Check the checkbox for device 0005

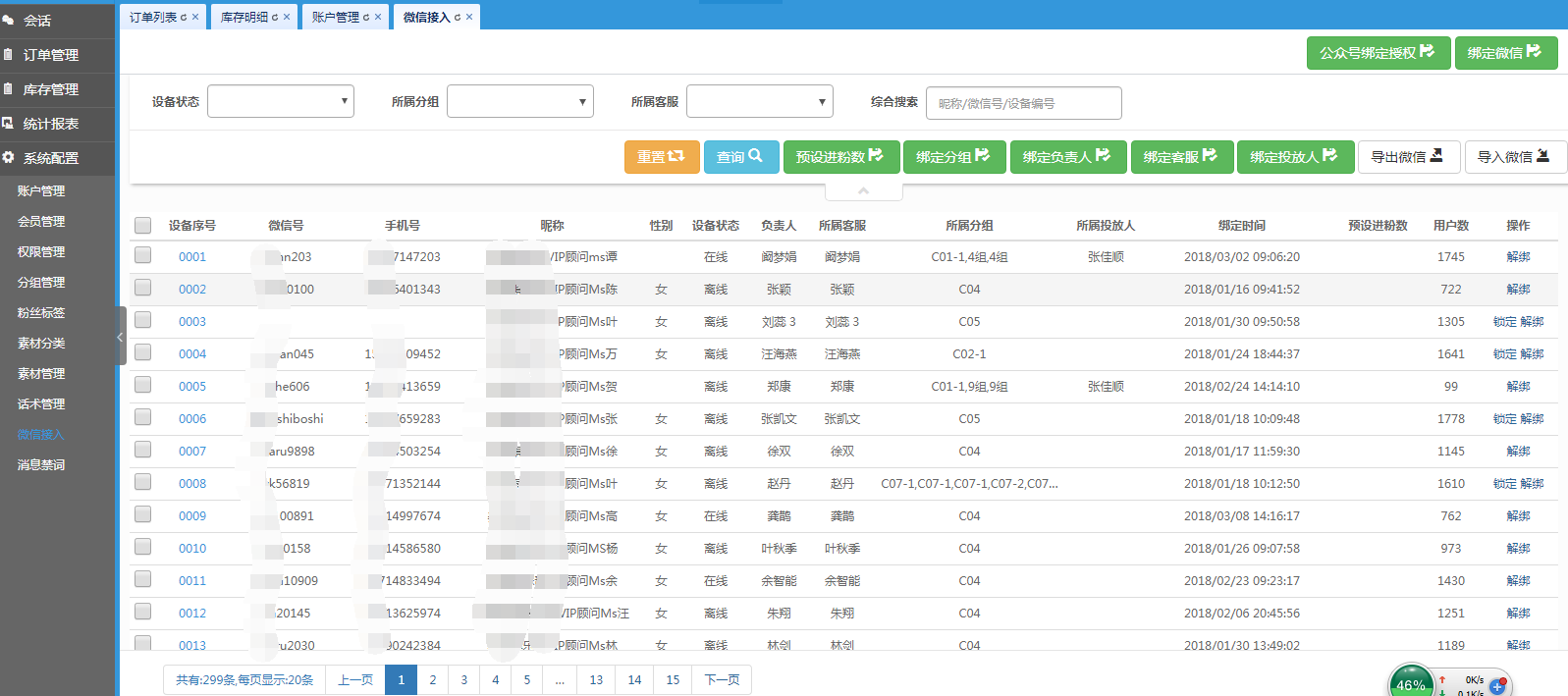(143, 385)
